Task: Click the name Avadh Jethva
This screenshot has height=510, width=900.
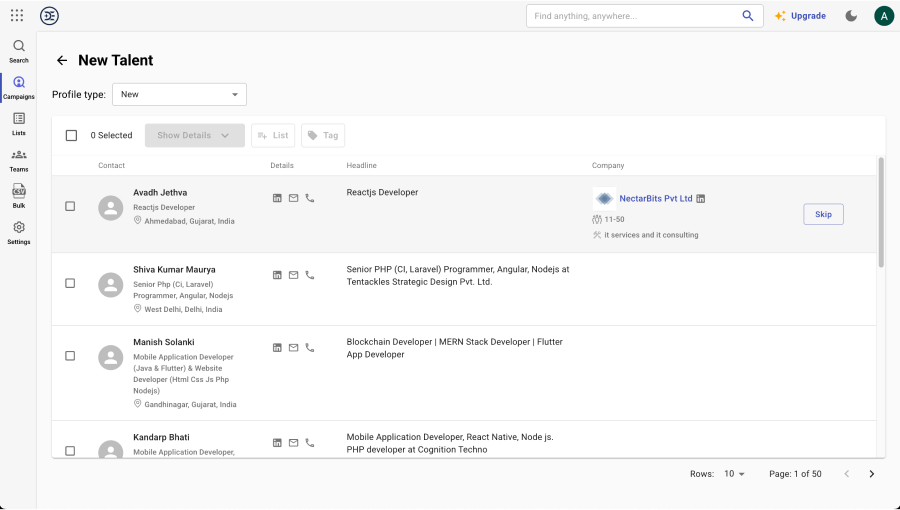Action: [160, 193]
